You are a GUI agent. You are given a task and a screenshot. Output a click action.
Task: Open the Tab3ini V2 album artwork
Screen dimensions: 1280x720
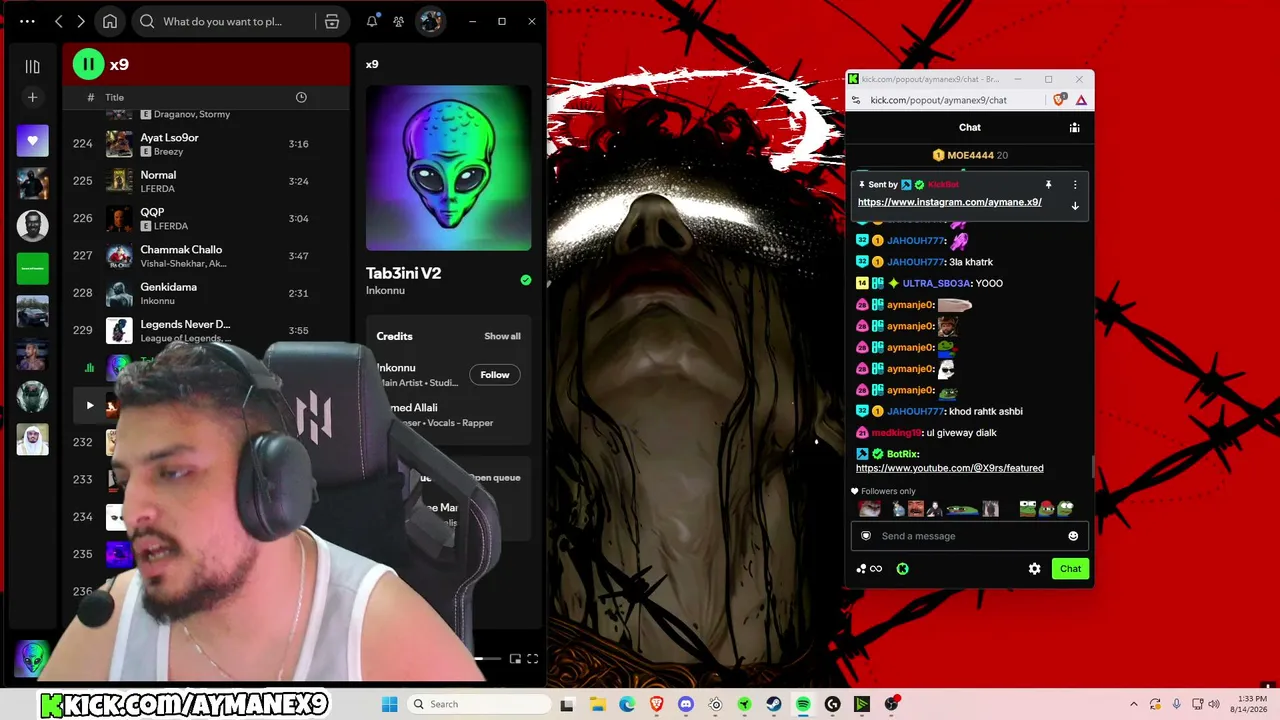point(448,168)
